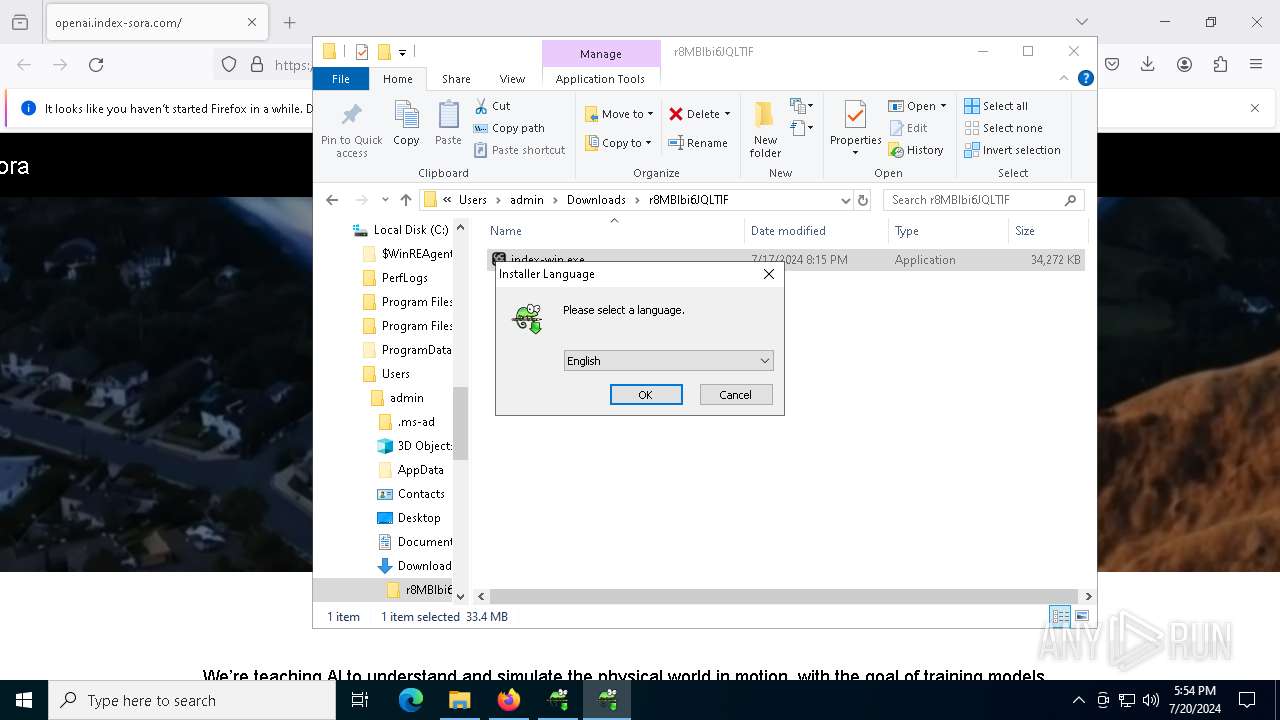Click the Paste icon in ribbon
This screenshot has height=720, width=1280.
tap(448, 123)
